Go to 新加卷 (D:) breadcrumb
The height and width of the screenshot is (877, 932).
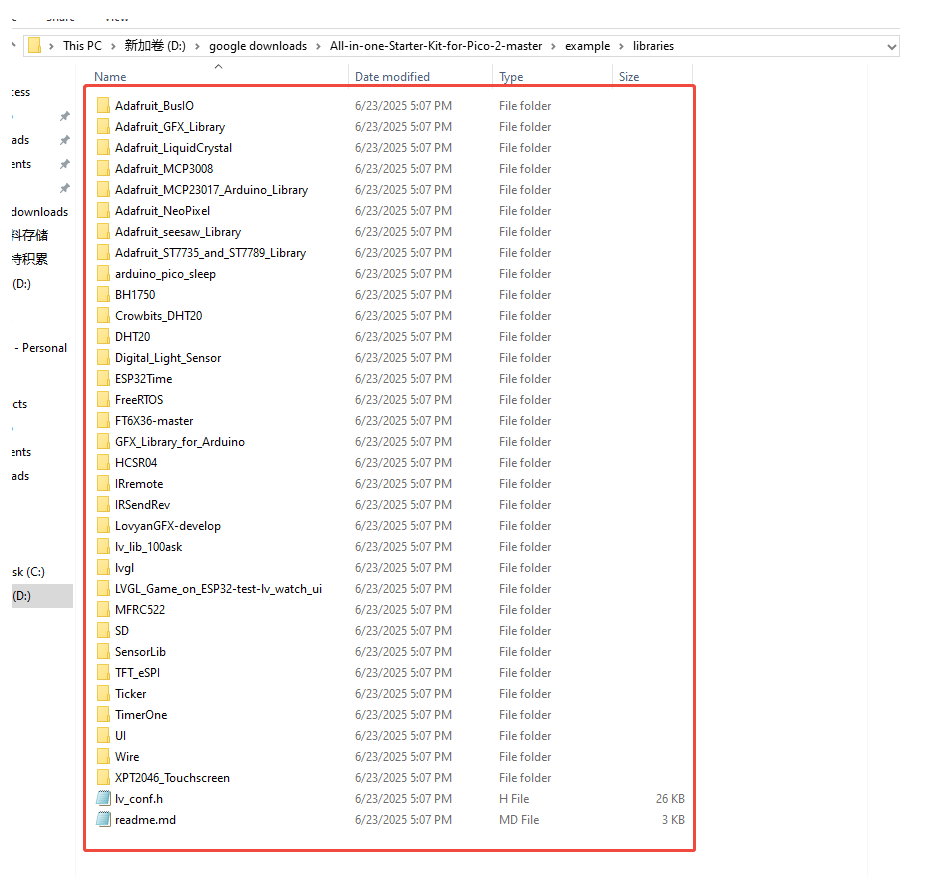(x=155, y=46)
